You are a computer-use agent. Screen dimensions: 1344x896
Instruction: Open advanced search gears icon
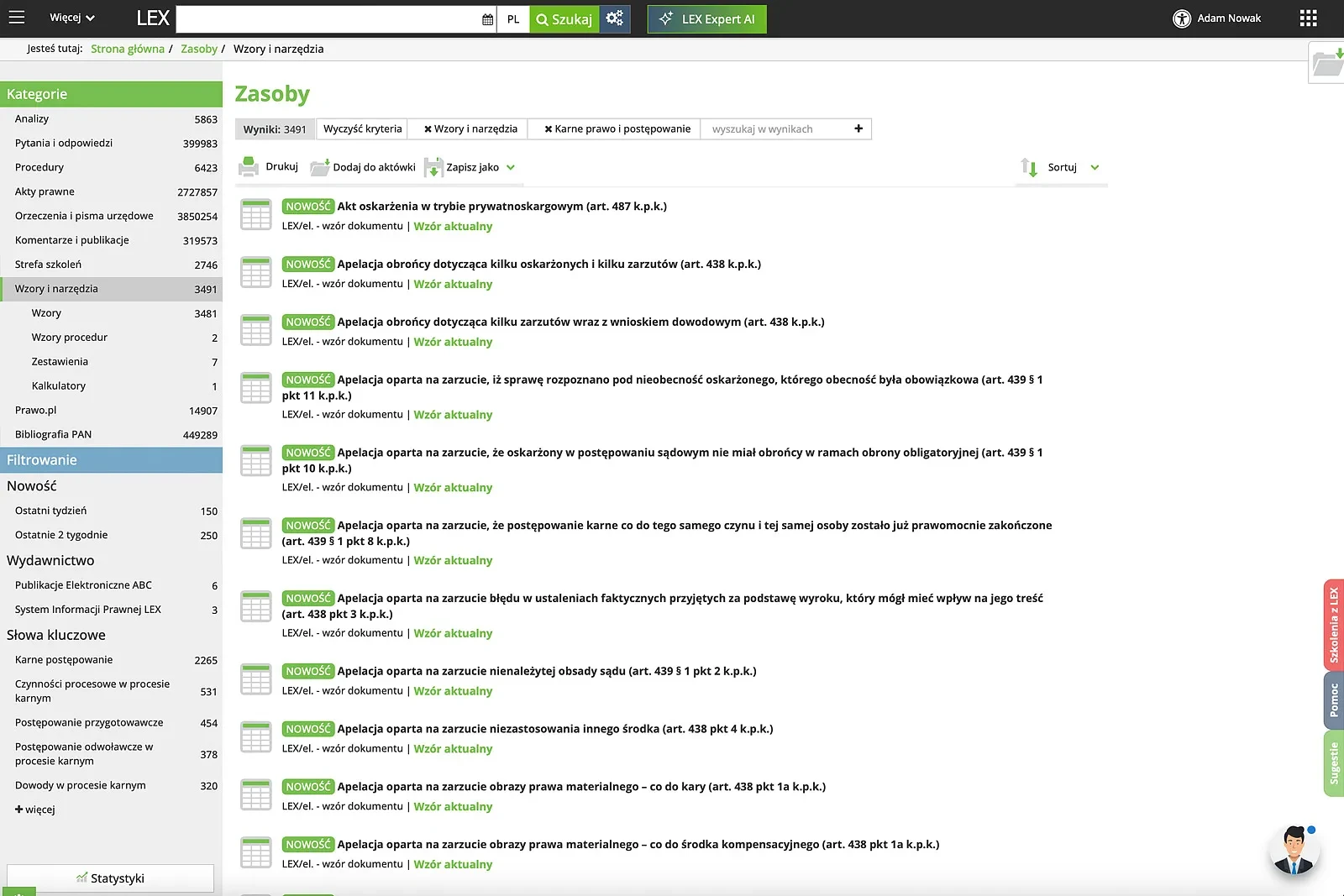(615, 18)
